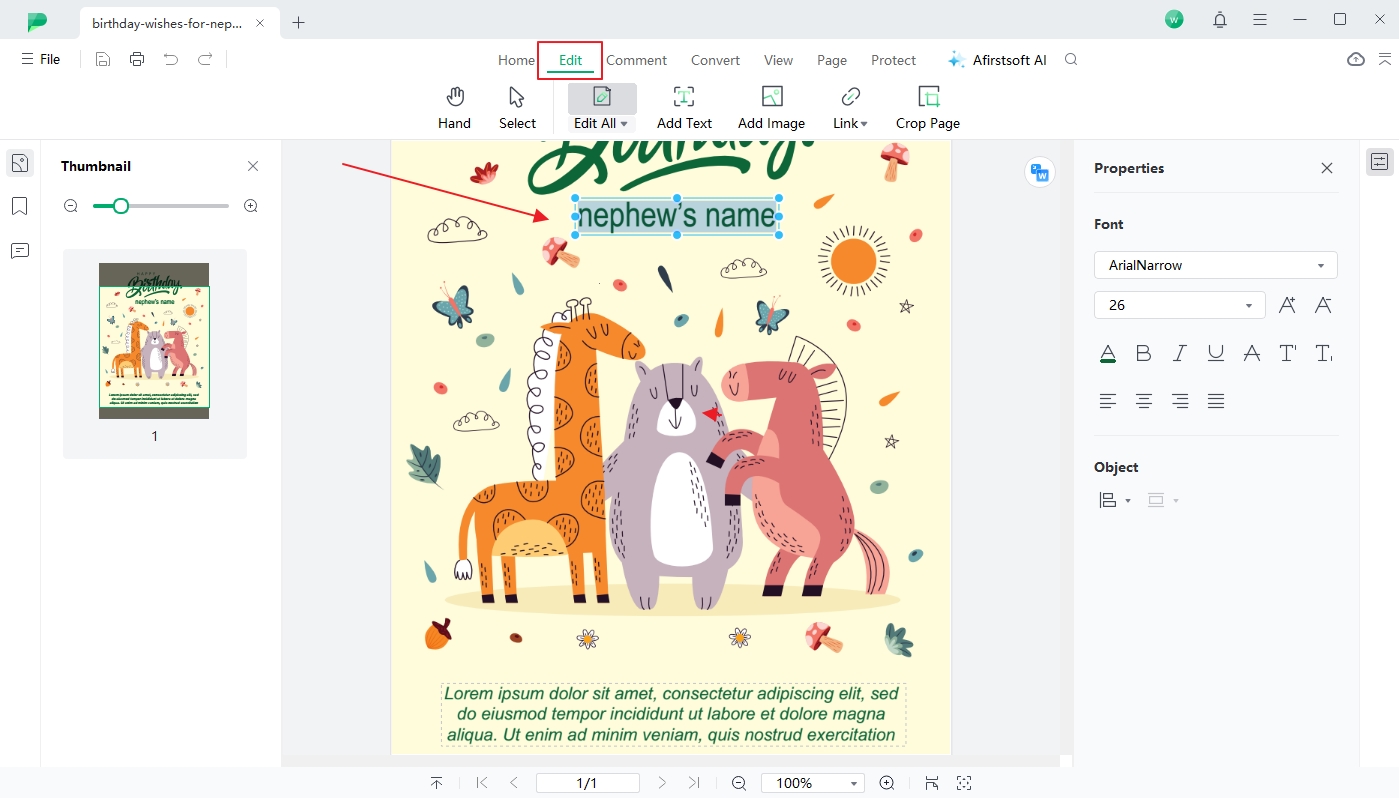Screen dimensions: 1399x798
Task: Jump to top with the up arrow icon
Action: pyautogui.click(x=437, y=783)
